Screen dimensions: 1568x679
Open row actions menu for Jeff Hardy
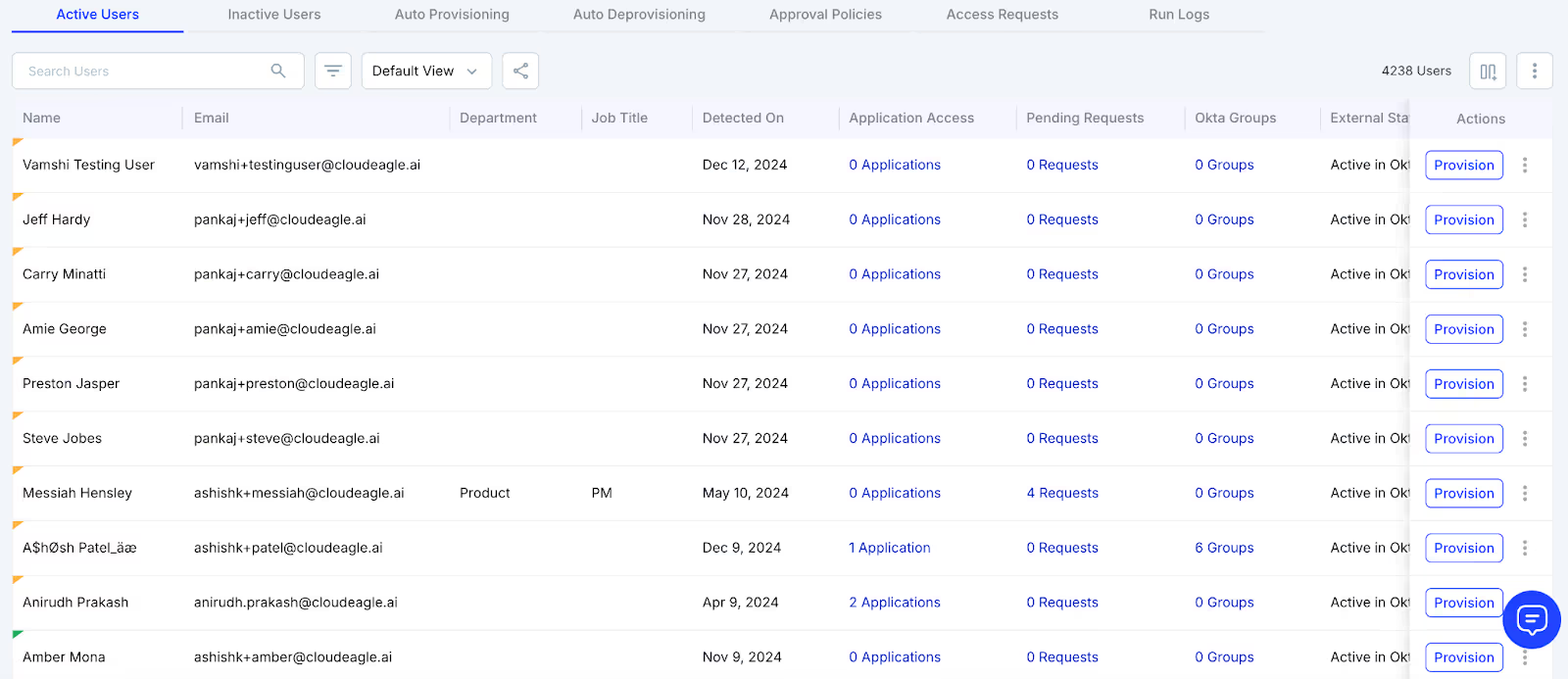[1525, 219]
